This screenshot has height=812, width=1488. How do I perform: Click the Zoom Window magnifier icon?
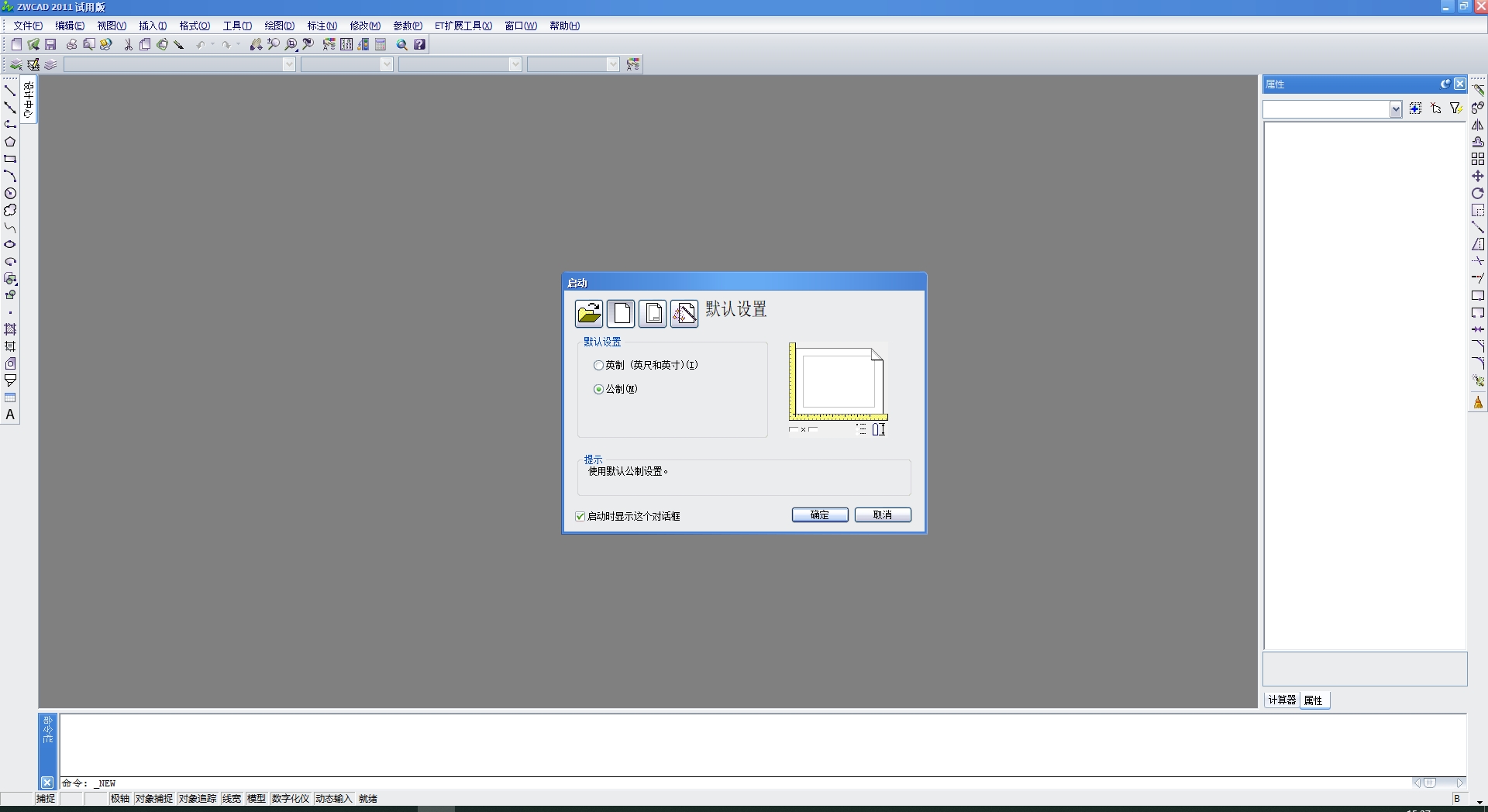pos(291,44)
